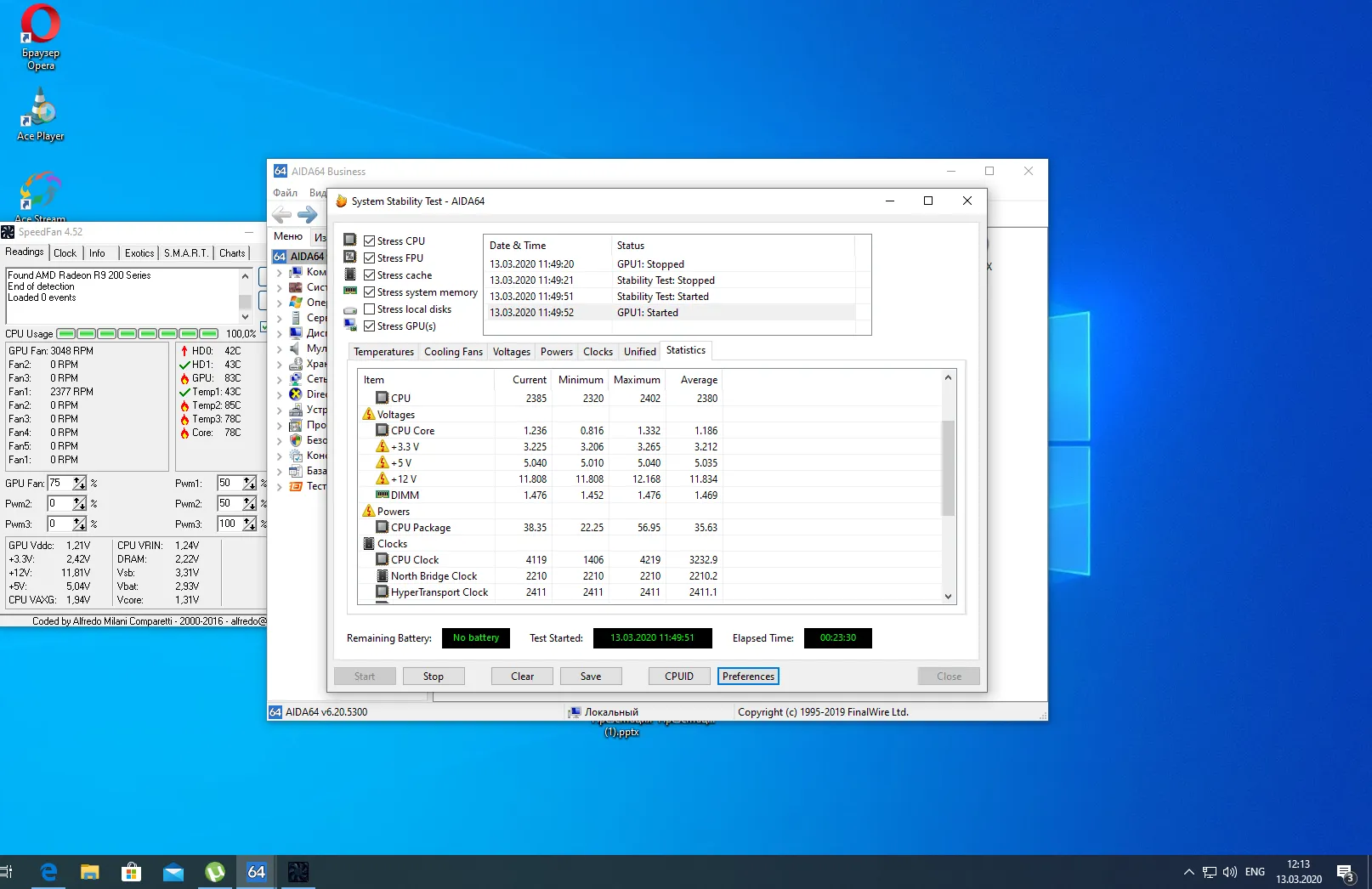The width and height of the screenshot is (1372, 889).
Task: Click the Clear button
Action: pyautogui.click(x=522, y=677)
